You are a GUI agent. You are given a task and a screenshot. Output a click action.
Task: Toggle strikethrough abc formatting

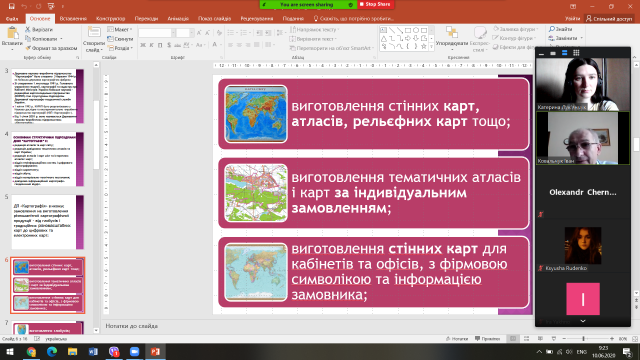click(178, 45)
